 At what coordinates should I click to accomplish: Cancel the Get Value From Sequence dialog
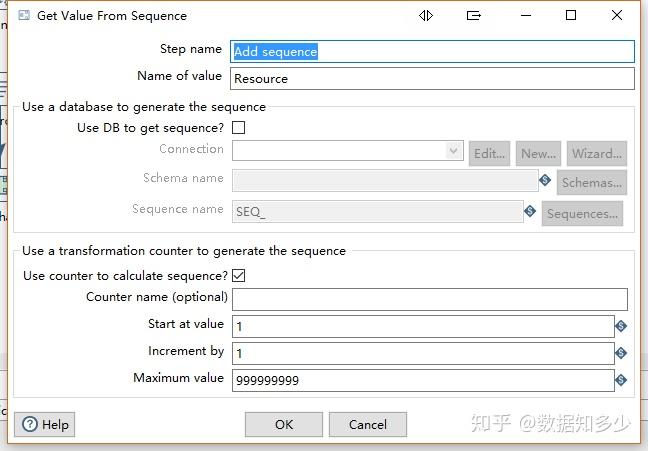(368, 424)
